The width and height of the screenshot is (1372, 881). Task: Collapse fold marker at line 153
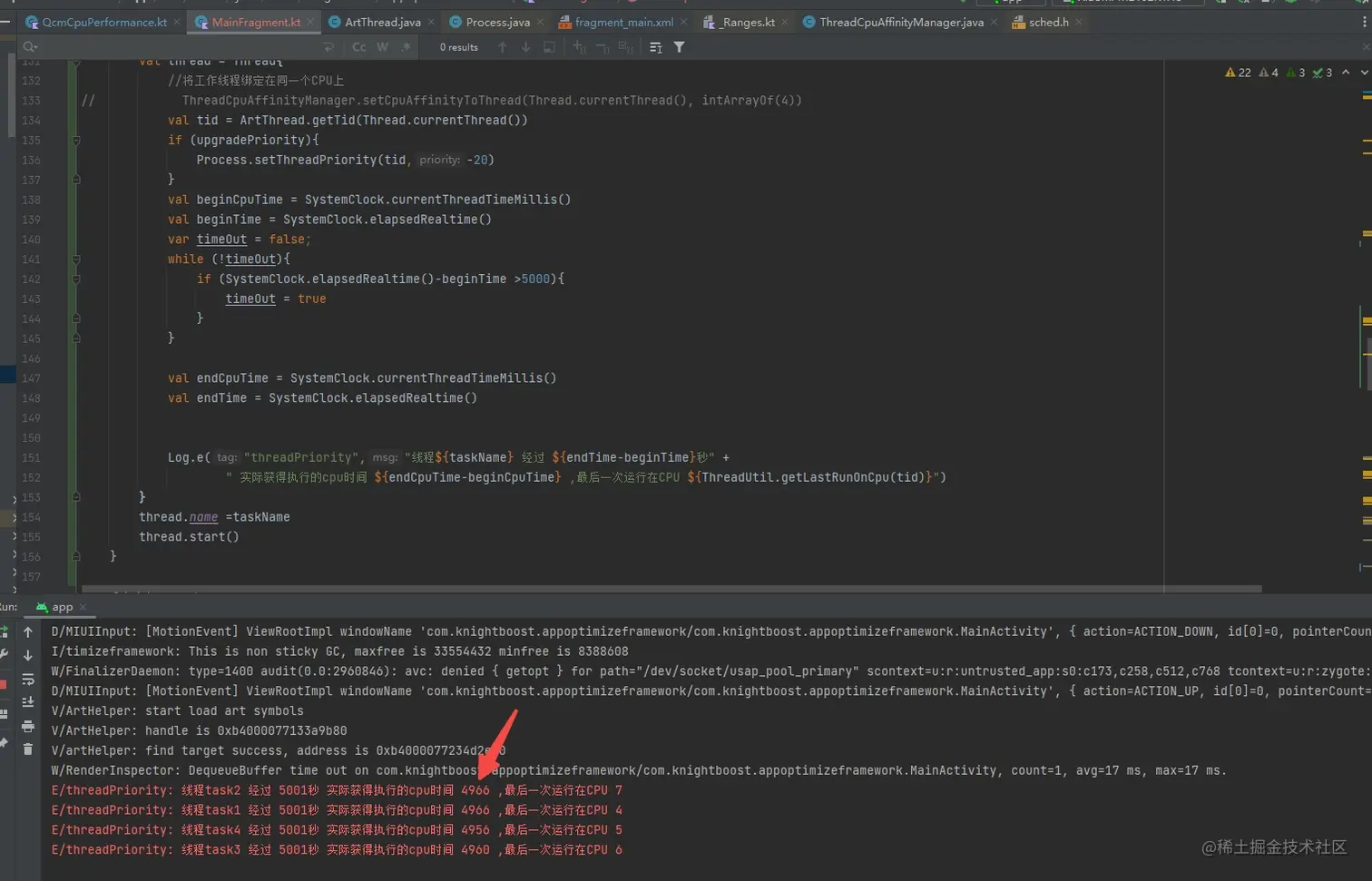point(76,497)
